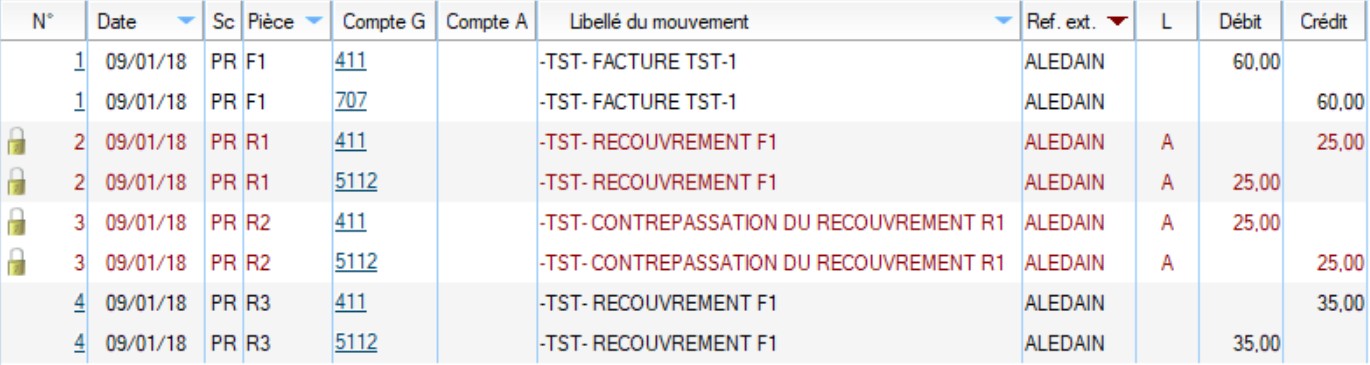Click lettrage code A on R1 5112 row
The width and height of the screenshot is (1370, 365).
(x=1166, y=182)
